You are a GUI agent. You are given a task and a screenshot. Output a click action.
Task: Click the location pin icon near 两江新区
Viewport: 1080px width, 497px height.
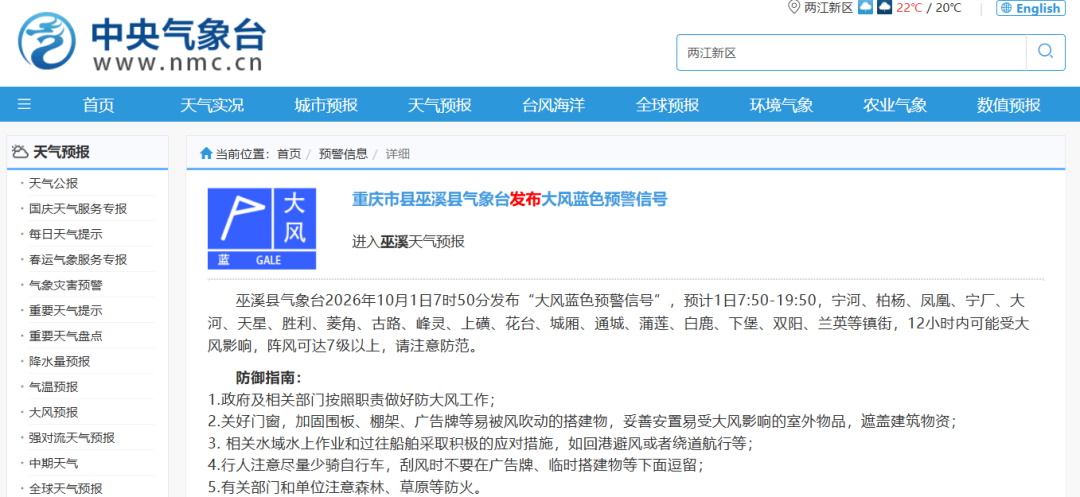pyautogui.click(x=794, y=8)
